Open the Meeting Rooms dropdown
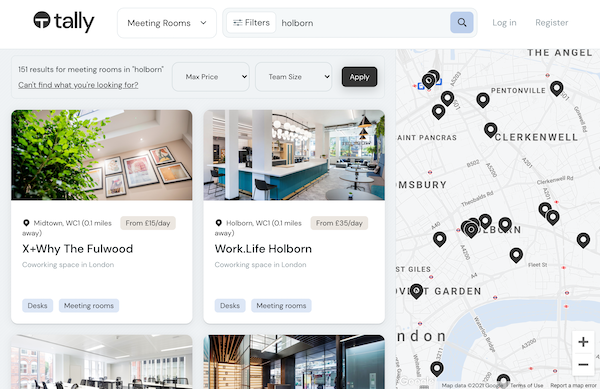600x389 pixels. pos(167,23)
